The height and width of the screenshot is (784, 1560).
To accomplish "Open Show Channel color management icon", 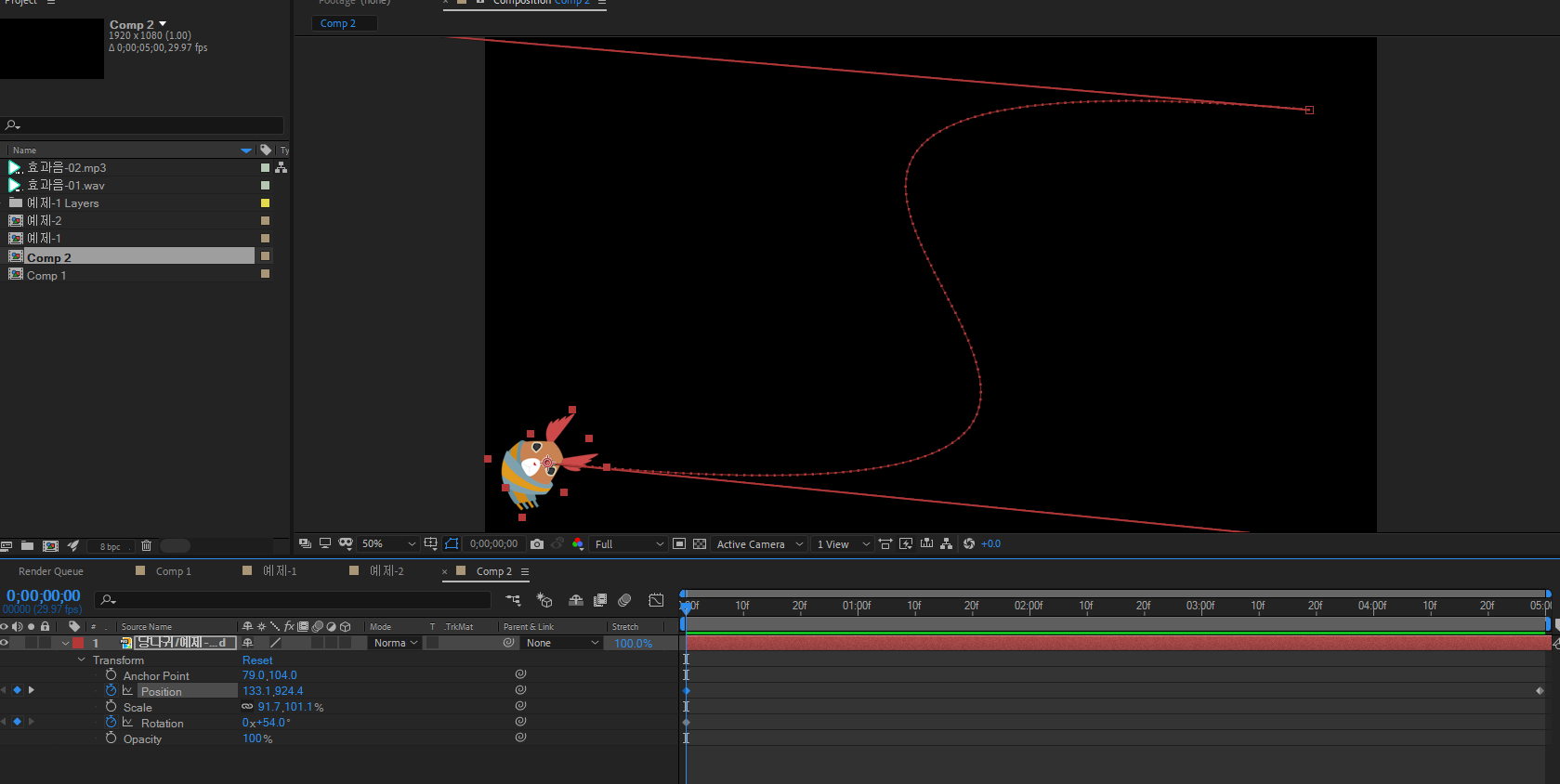I will click(578, 543).
